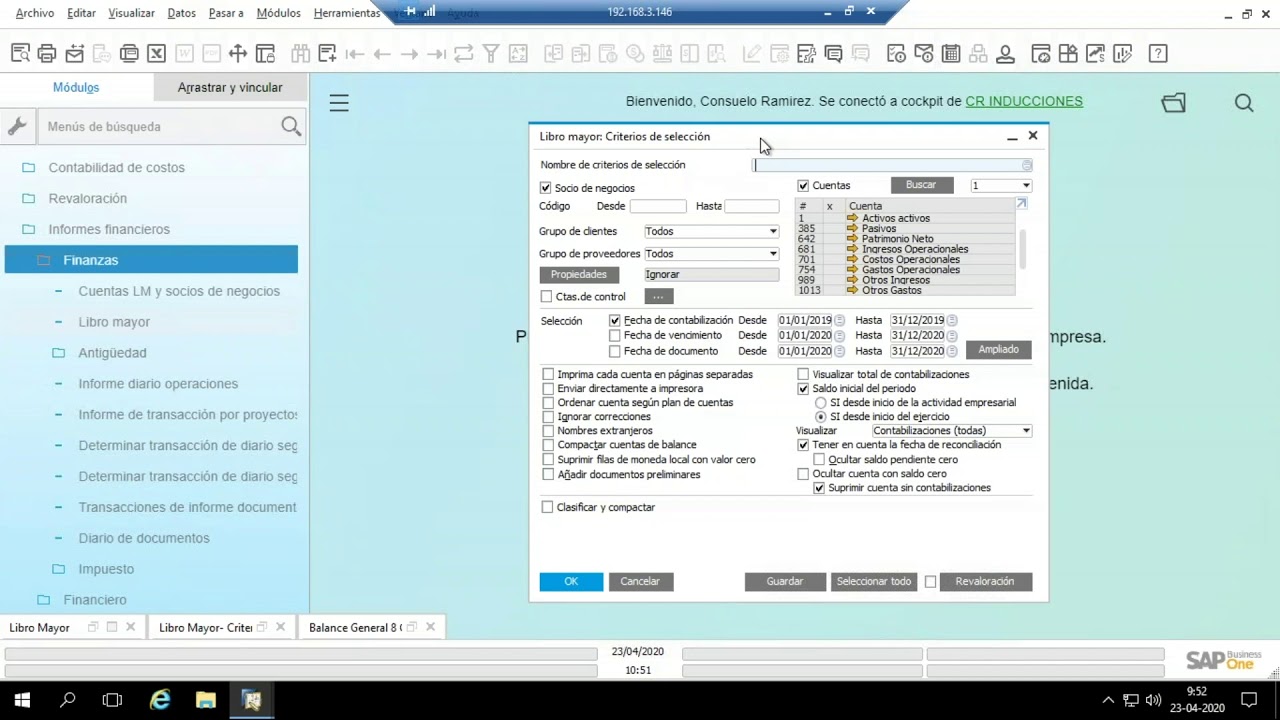Viewport: 1280px width, 720px height.
Task: Open File Explorer from the taskbar
Action: coord(205,700)
